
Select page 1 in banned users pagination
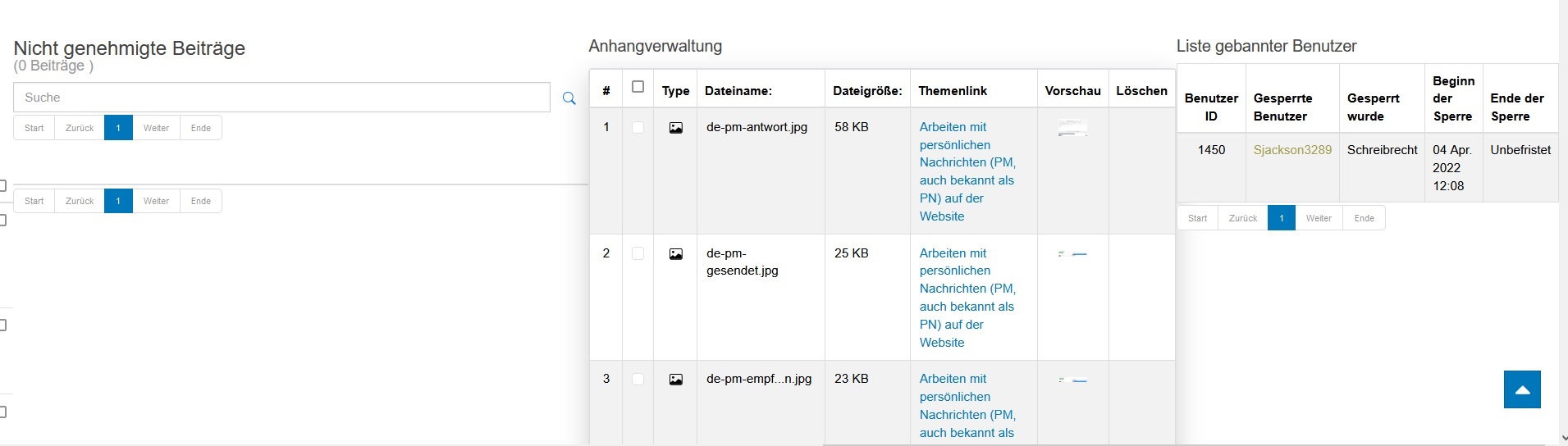[x=1281, y=218]
